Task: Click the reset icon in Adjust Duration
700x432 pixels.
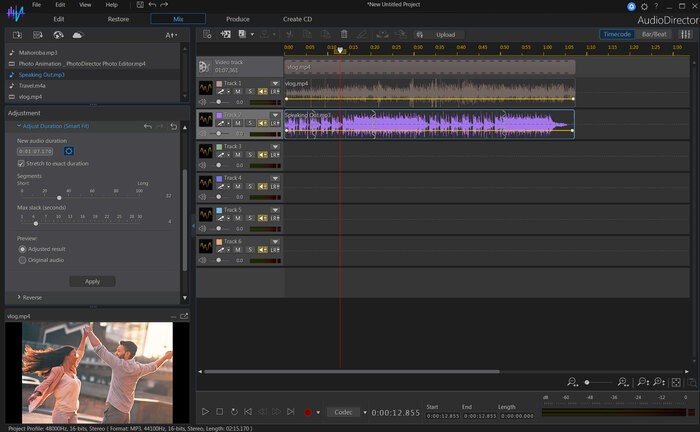Action: (x=174, y=127)
